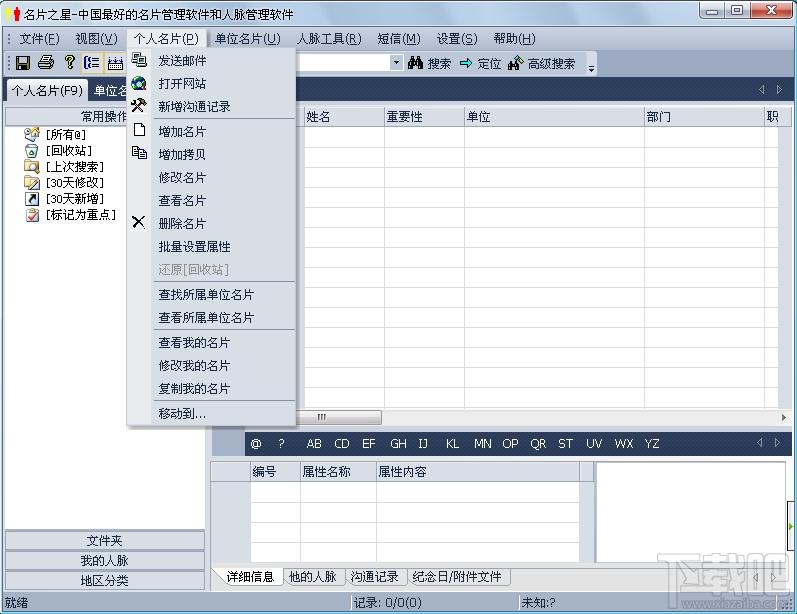
Task: Sort by 单位 column header
Action: tap(555, 116)
